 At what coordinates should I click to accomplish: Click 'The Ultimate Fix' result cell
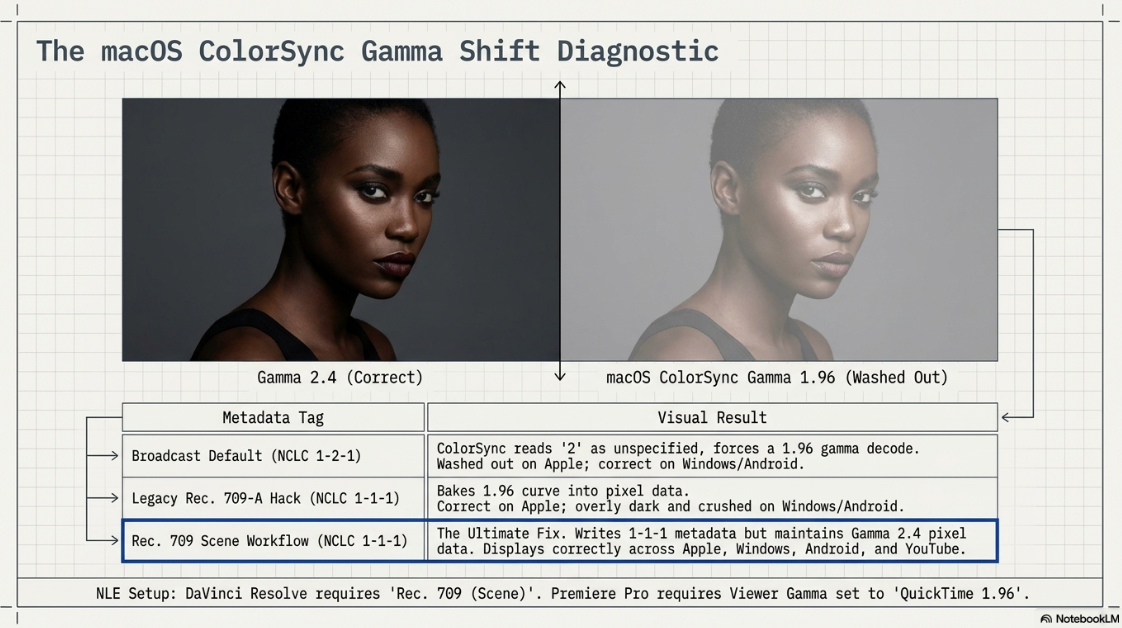[x=712, y=541]
